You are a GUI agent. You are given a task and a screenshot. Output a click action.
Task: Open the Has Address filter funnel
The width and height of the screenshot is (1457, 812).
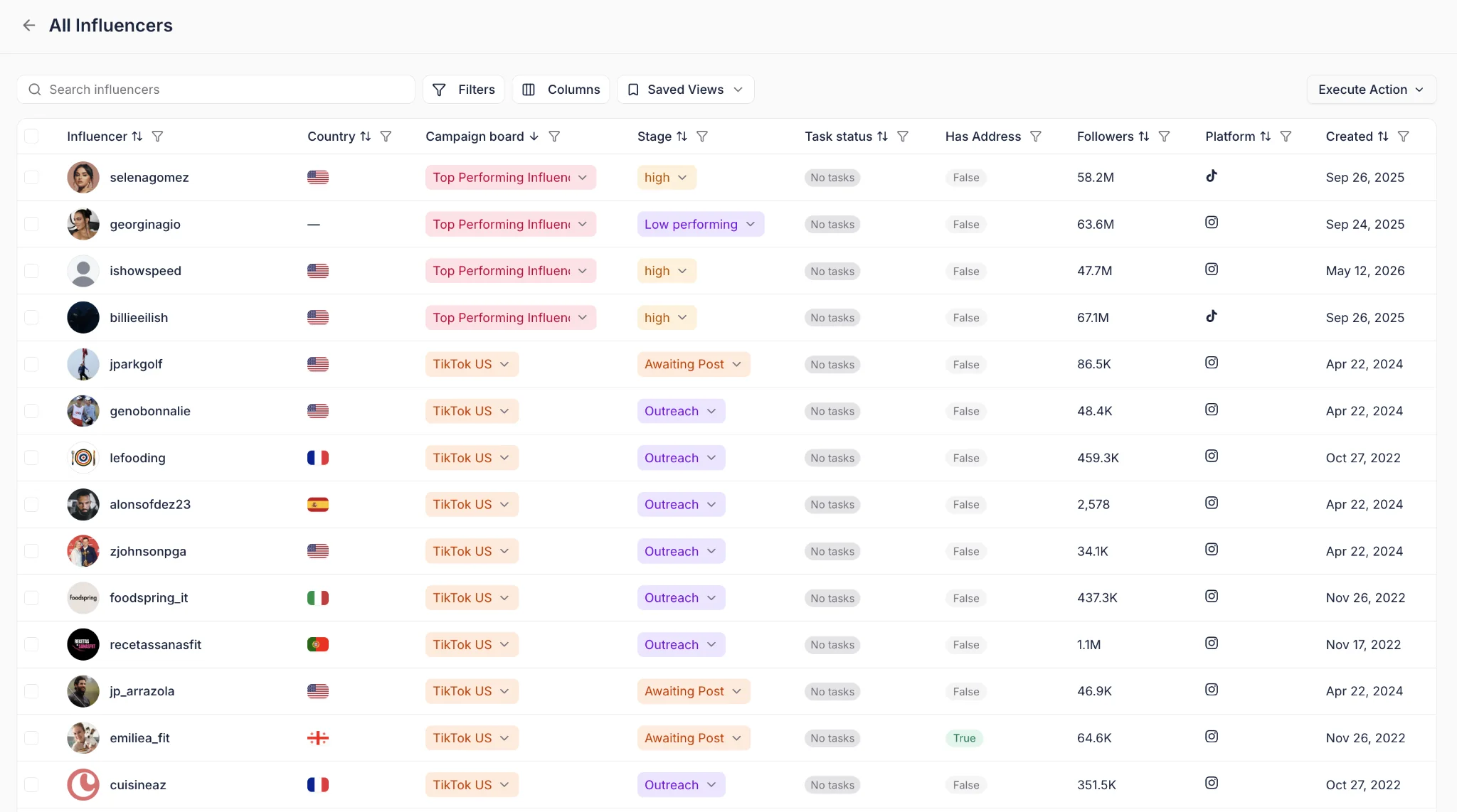pyautogui.click(x=1036, y=137)
